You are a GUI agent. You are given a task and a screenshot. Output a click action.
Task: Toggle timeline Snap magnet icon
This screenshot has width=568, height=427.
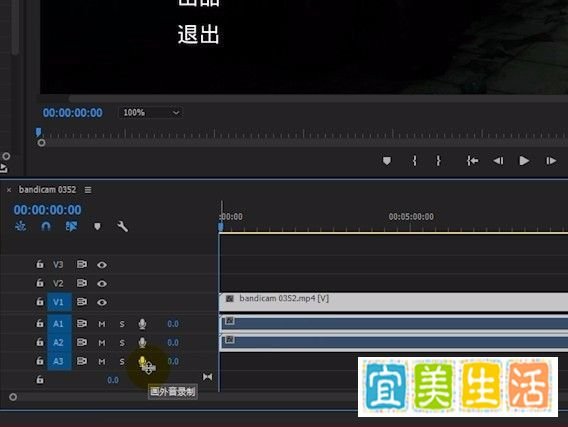tap(46, 226)
